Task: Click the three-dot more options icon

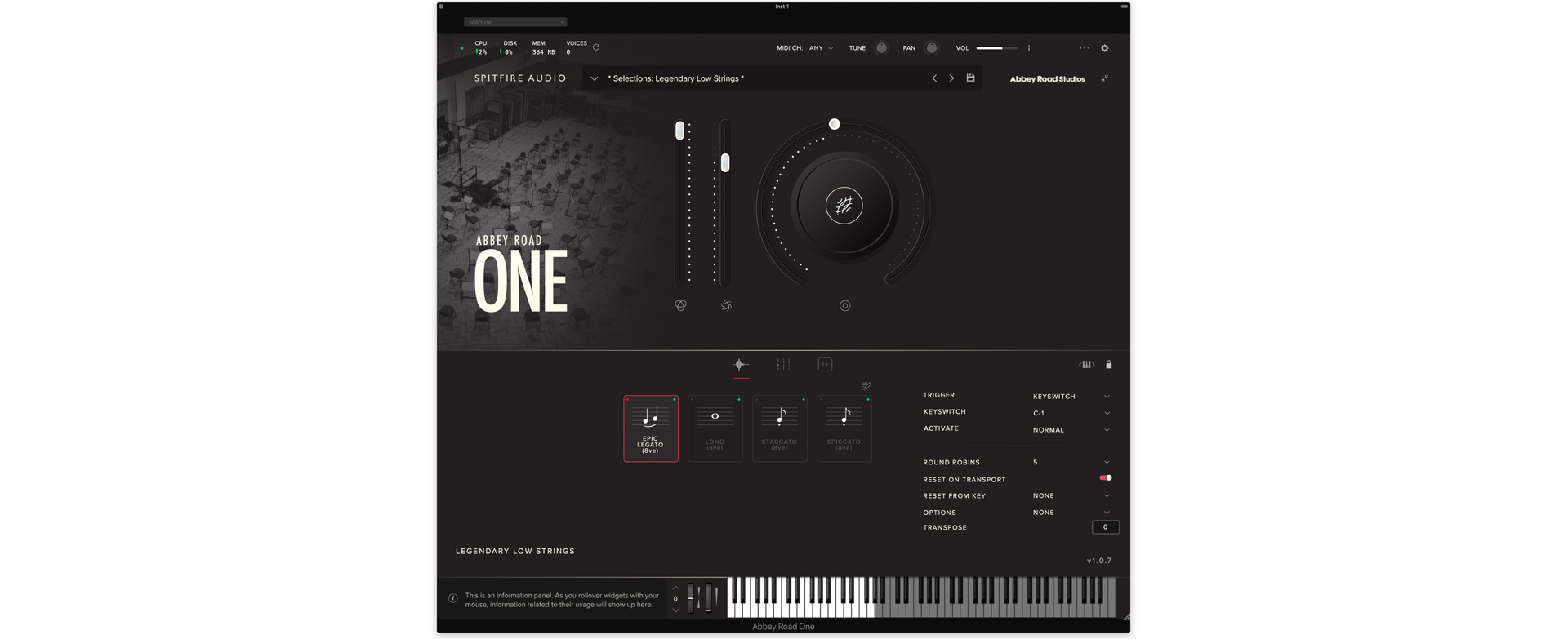Action: (1084, 48)
